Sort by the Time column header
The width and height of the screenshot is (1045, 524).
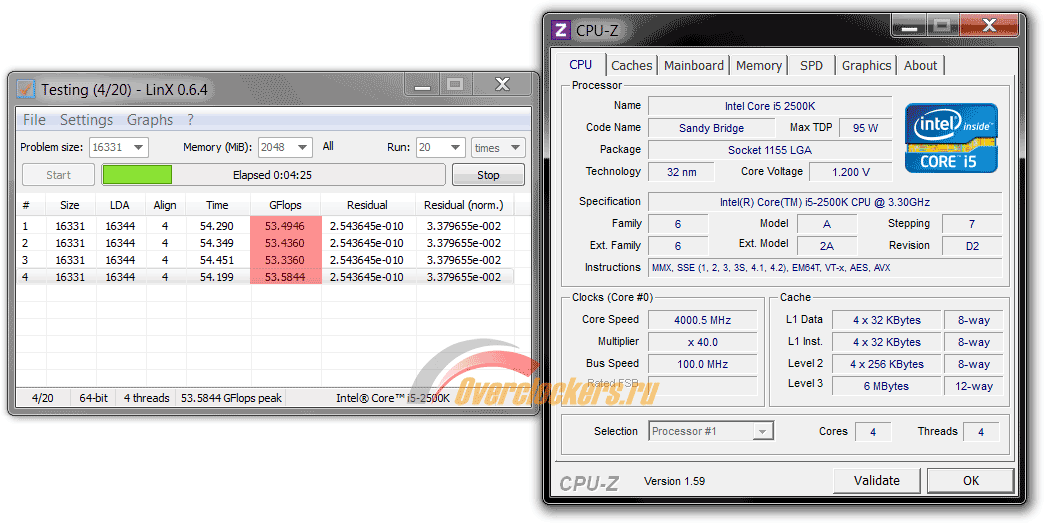pyautogui.click(x=217, y=205)
